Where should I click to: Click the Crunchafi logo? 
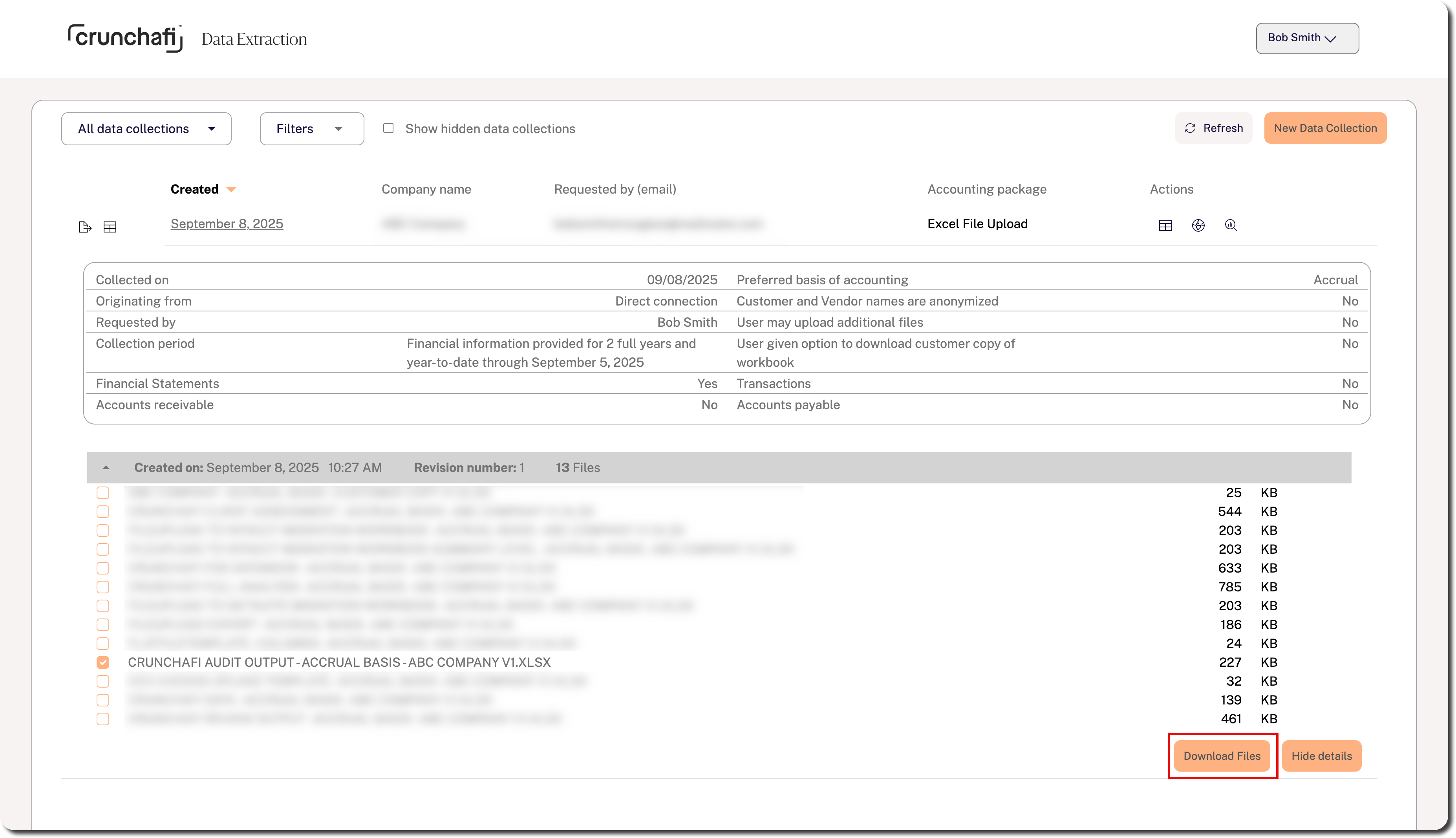pyautogui.click(x=126, y=38)
